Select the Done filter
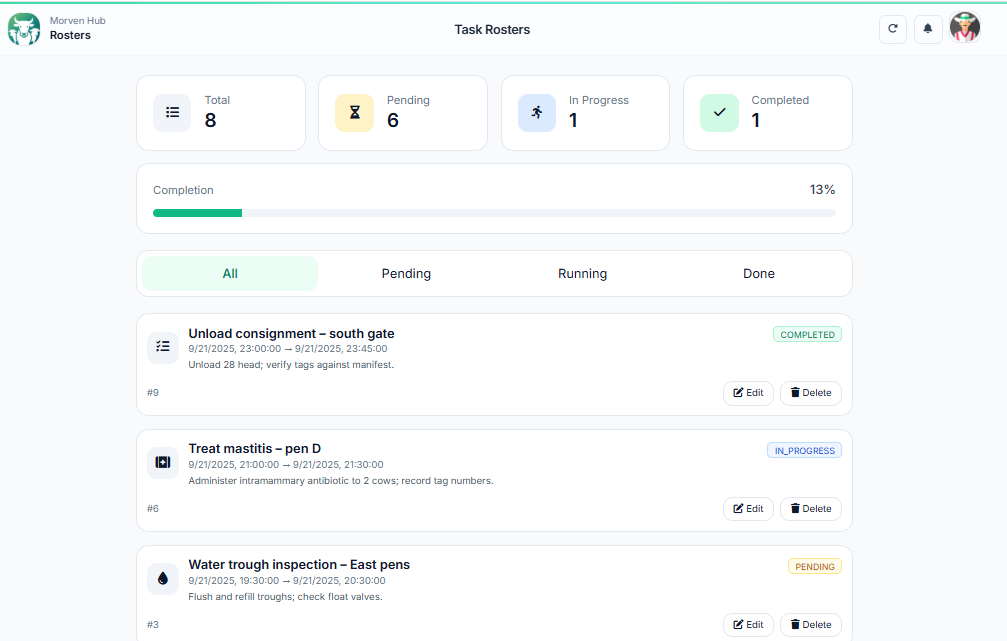Viewport: 1007px width, 641px height. [759, 273]
